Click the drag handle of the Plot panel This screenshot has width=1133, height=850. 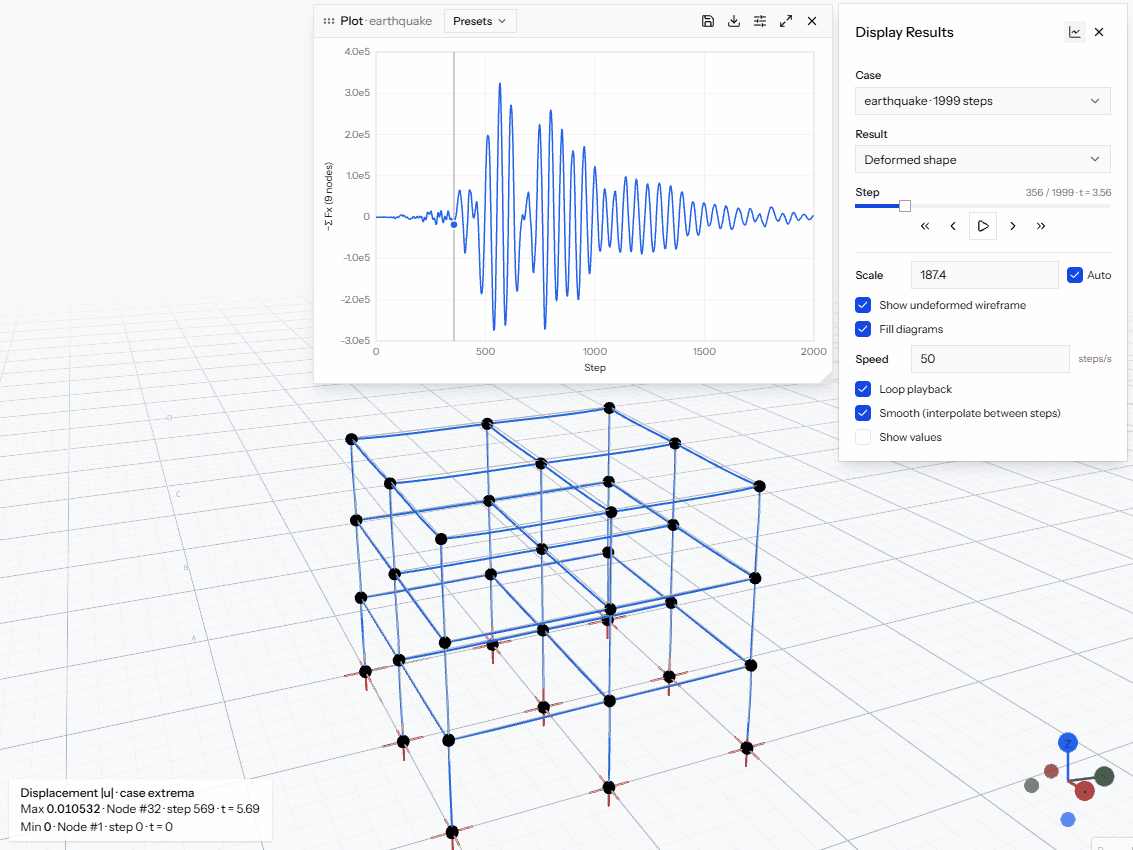click(x=329, y=21)
